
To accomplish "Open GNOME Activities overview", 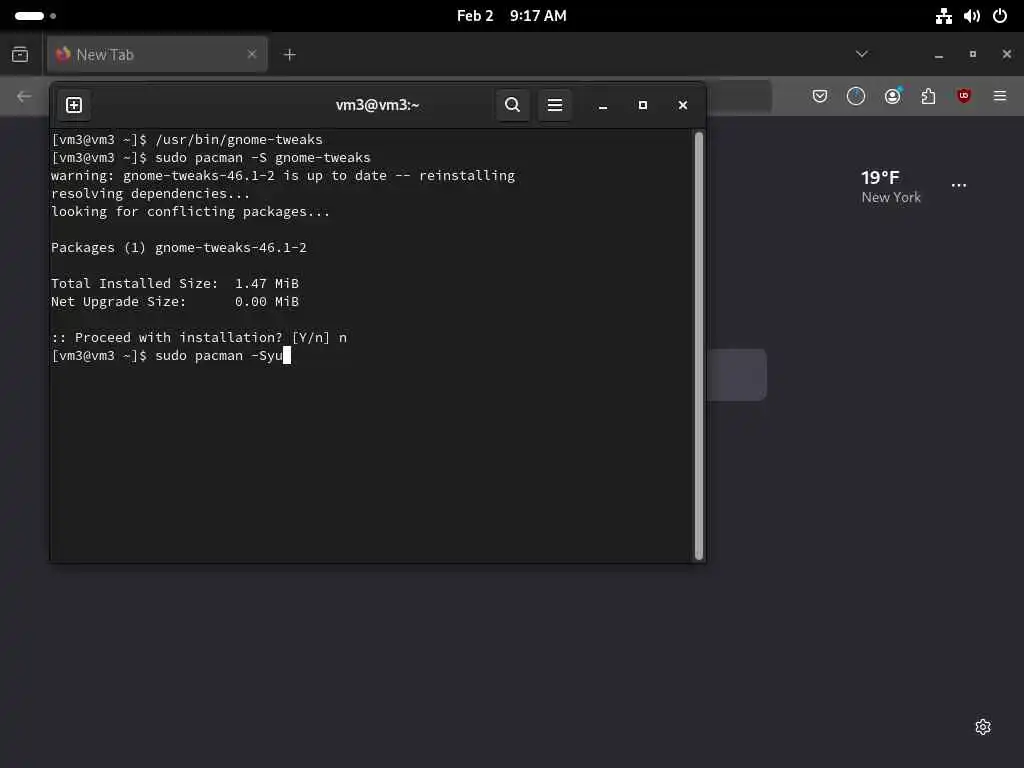I will 35,16.
